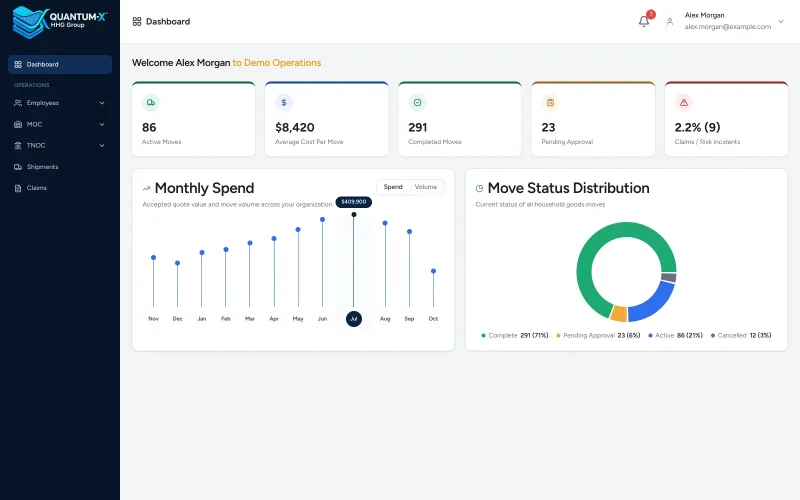Viewport: 800px width, 500px height.
Task: Click the Nov data point on chart
Action: [x=153, y=258]
